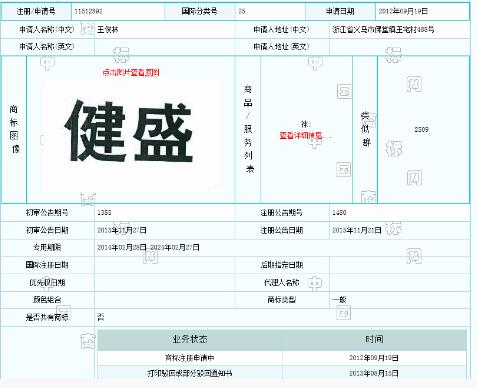Select the date value beside 申请日期
The width and height of the screenshot is (477, 388).
point(403,11)
